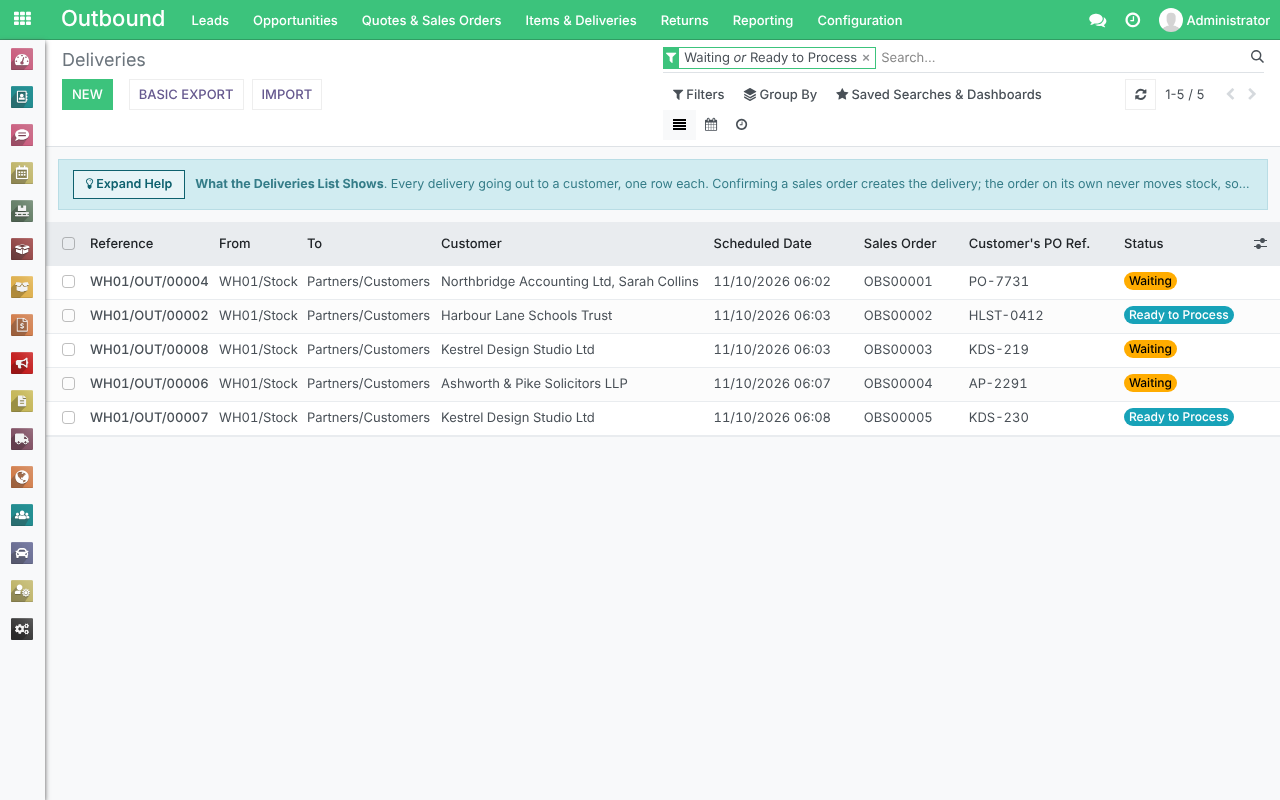Tick checkbox for WH01/OUT/00004
The width and height of the screenshot is (1280, 800).
pyautogui.click(x=68, y=282)
